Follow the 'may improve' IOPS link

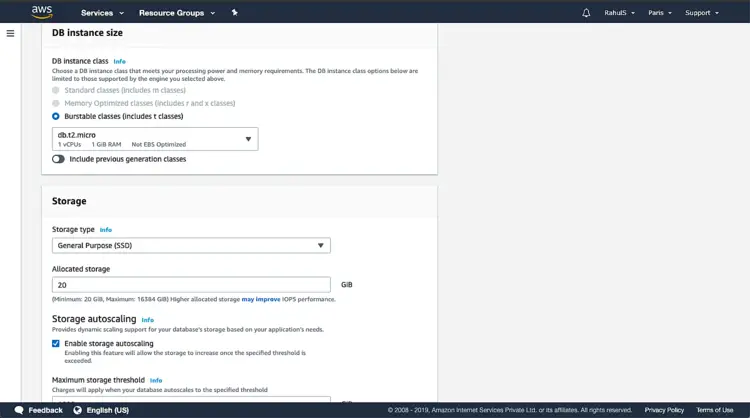click(x=261, y=299)
